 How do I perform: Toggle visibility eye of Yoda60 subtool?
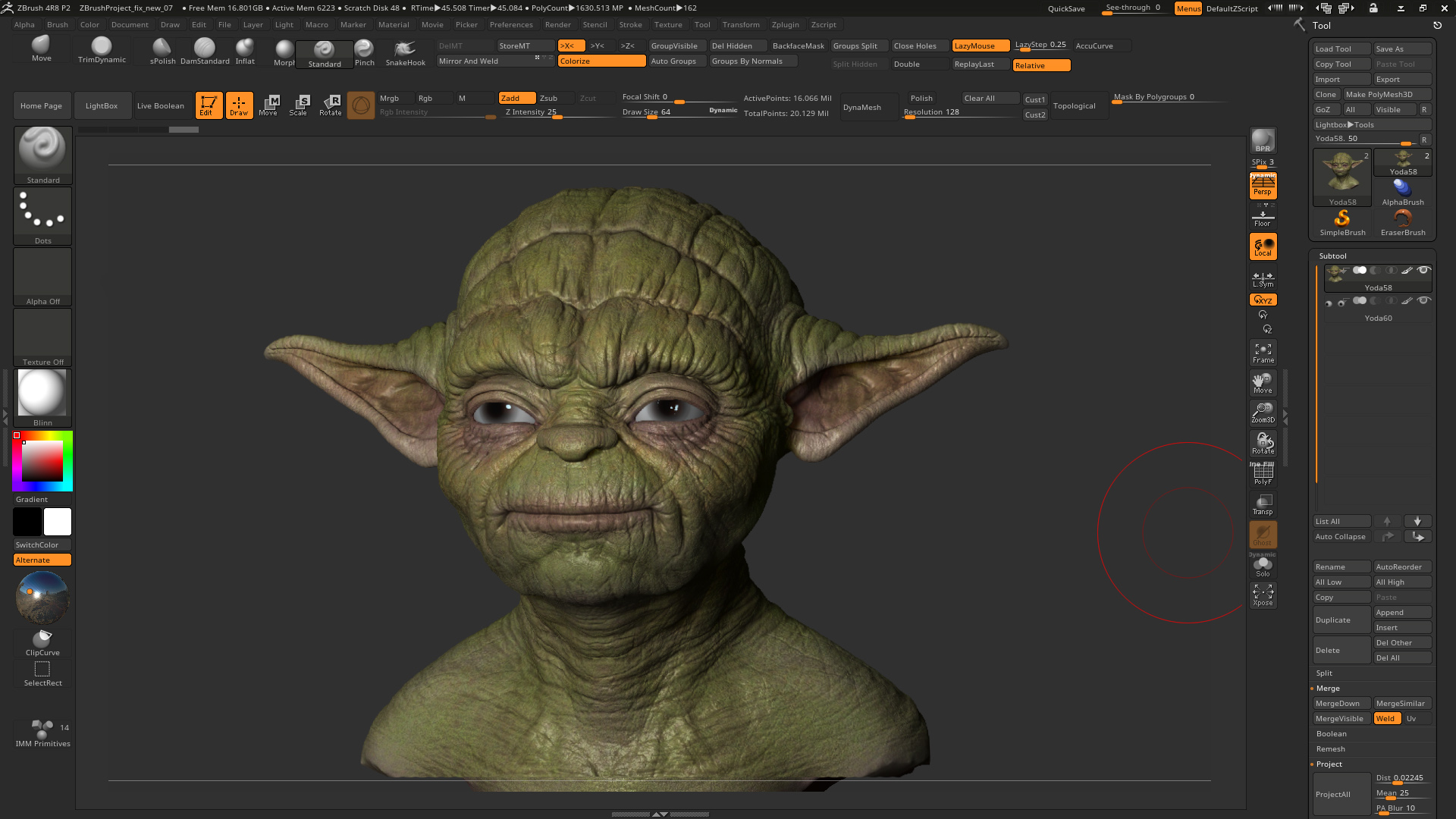[1424, 301]
